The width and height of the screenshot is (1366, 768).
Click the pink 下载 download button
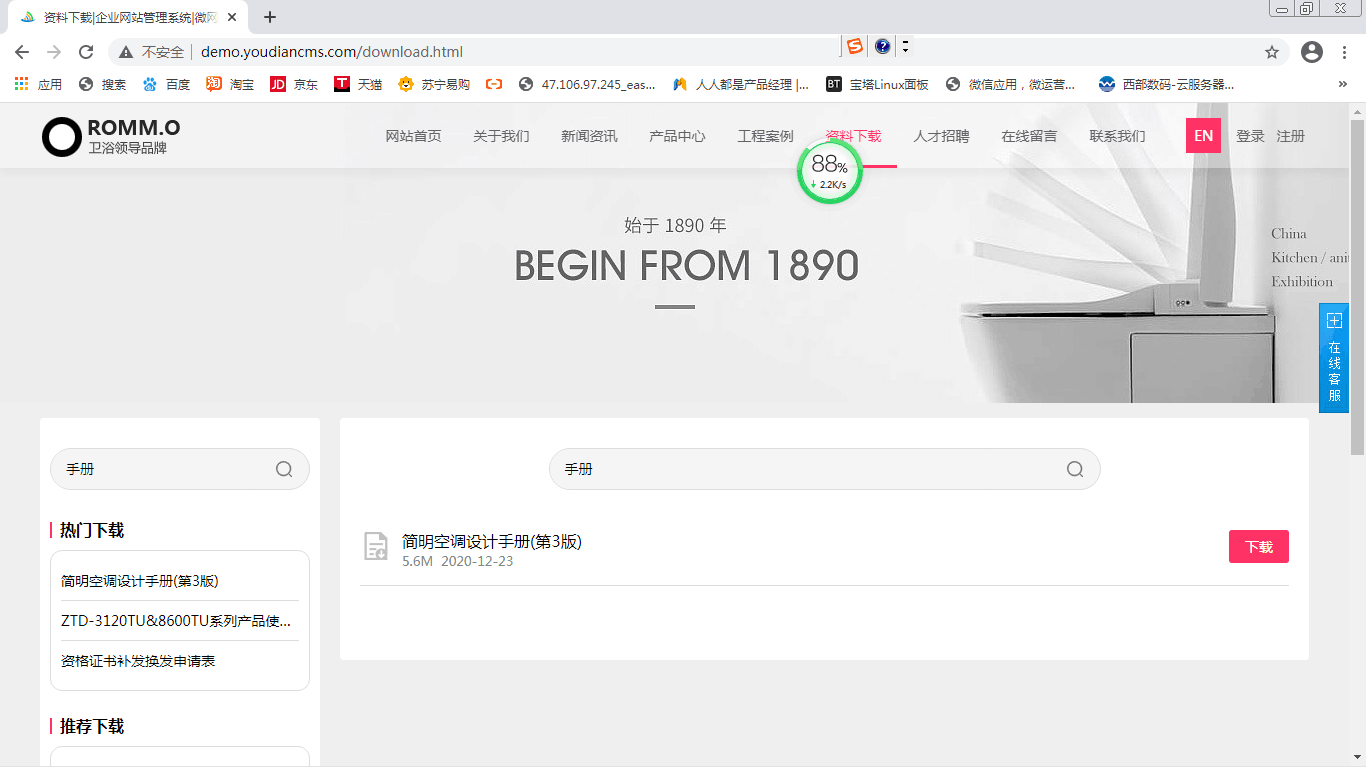point(1259,547)
